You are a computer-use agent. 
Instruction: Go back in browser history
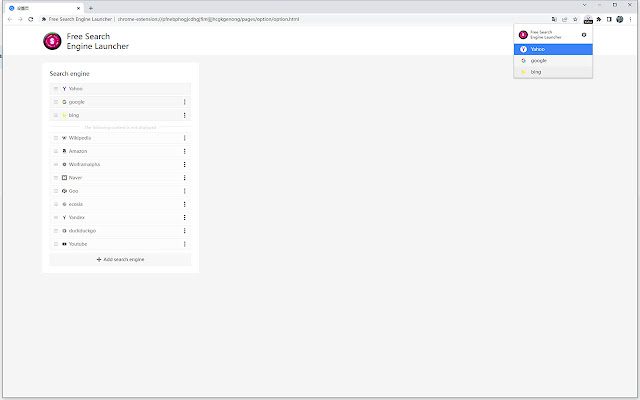10,19
